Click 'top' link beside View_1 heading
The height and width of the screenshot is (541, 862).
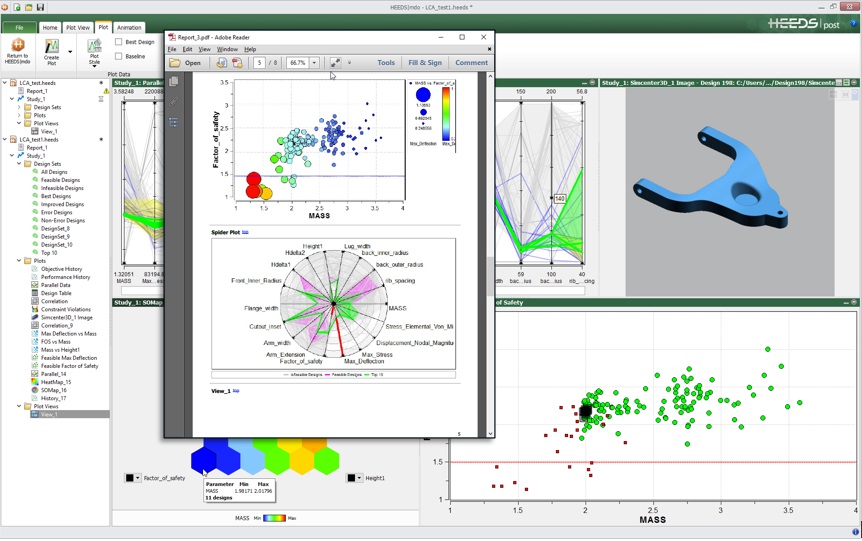pyautogui.click(x=236, y=391)
